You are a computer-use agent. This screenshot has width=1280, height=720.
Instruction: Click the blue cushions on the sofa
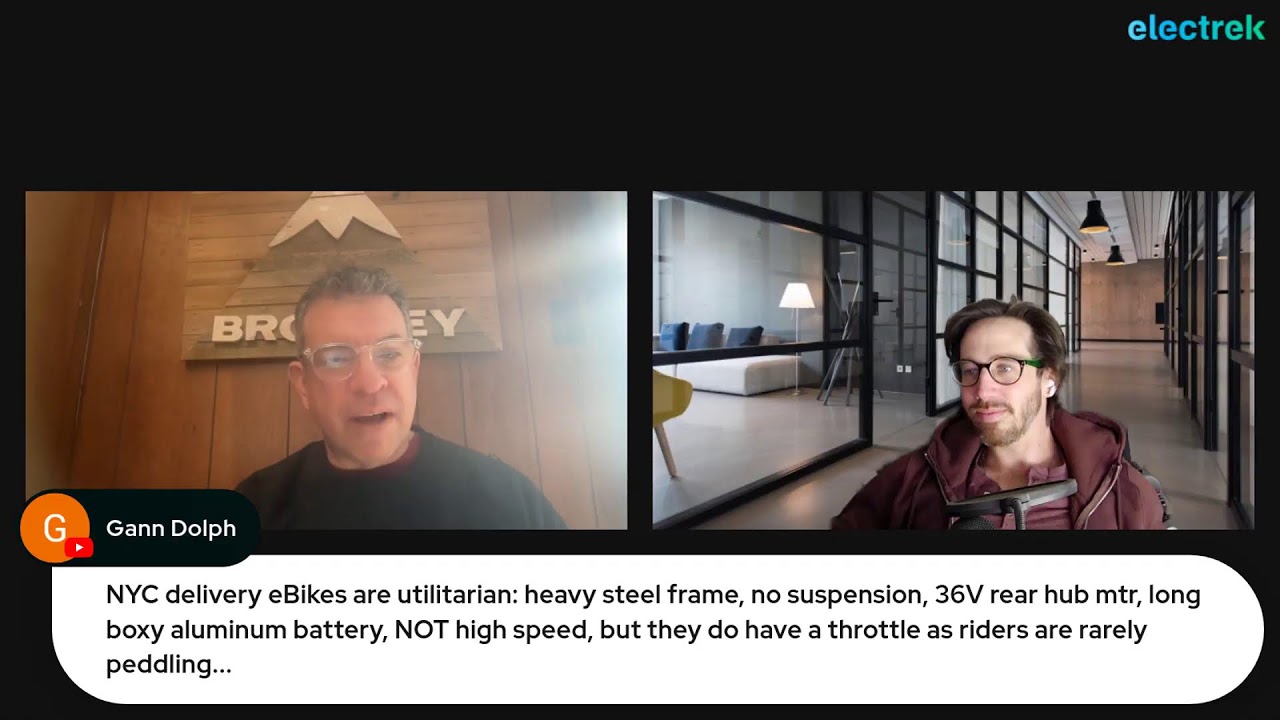(710, 337)
